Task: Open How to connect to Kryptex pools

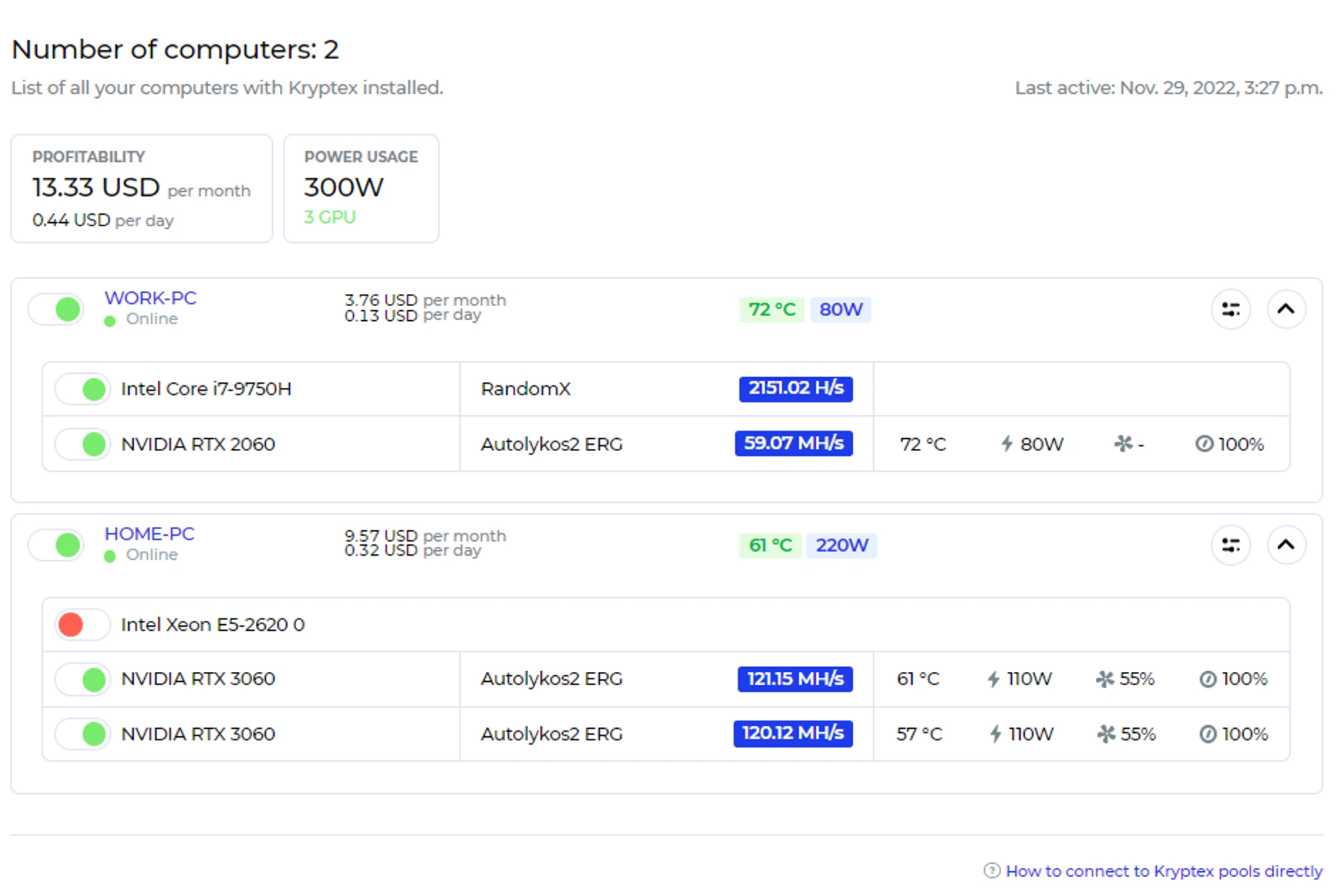Action: pyautogui.click(x=1163, y=870)
